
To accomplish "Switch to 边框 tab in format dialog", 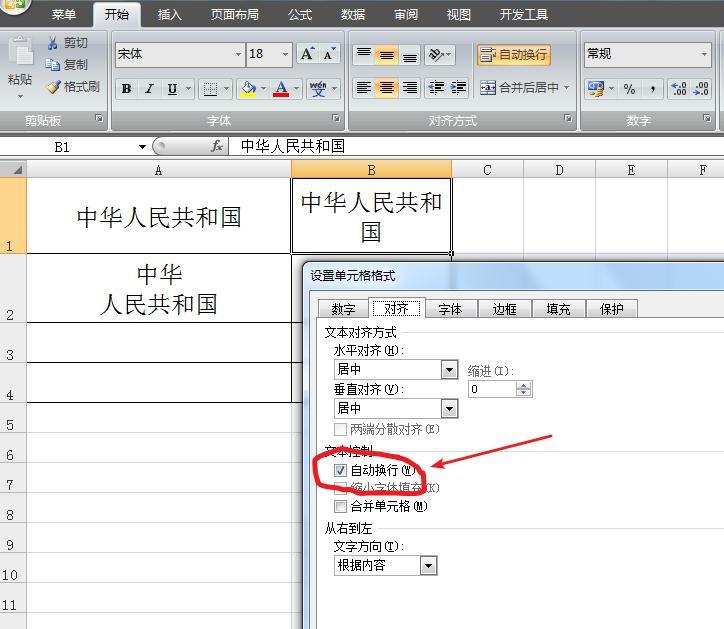I will [x=504, y=309].
